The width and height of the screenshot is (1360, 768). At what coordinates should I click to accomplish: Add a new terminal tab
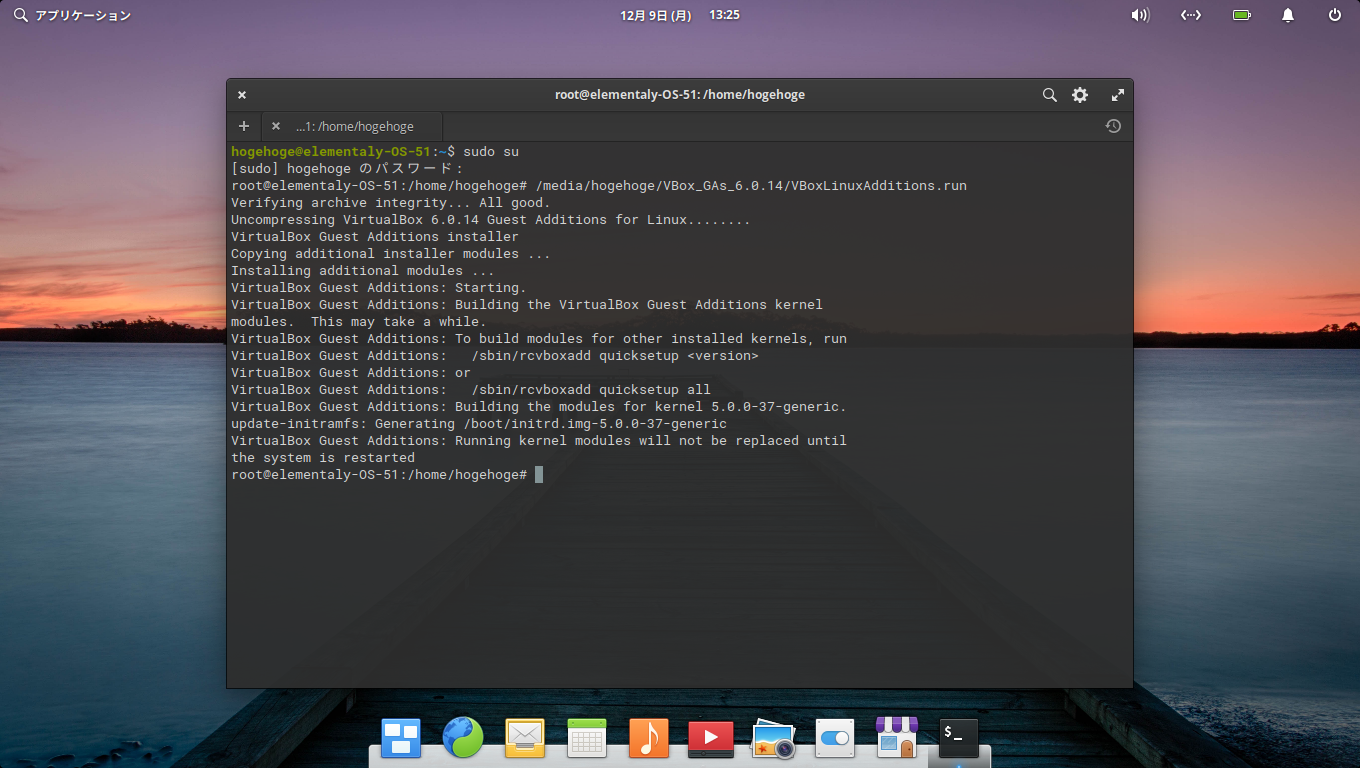click(243, 126)
